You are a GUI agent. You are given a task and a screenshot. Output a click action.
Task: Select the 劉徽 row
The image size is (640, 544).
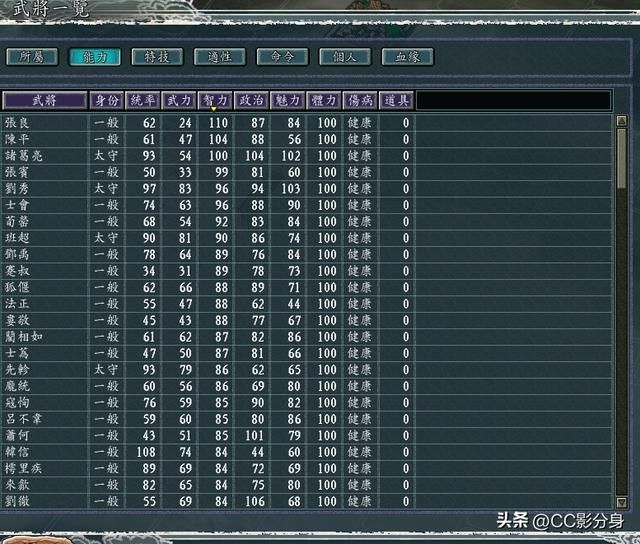306,501
